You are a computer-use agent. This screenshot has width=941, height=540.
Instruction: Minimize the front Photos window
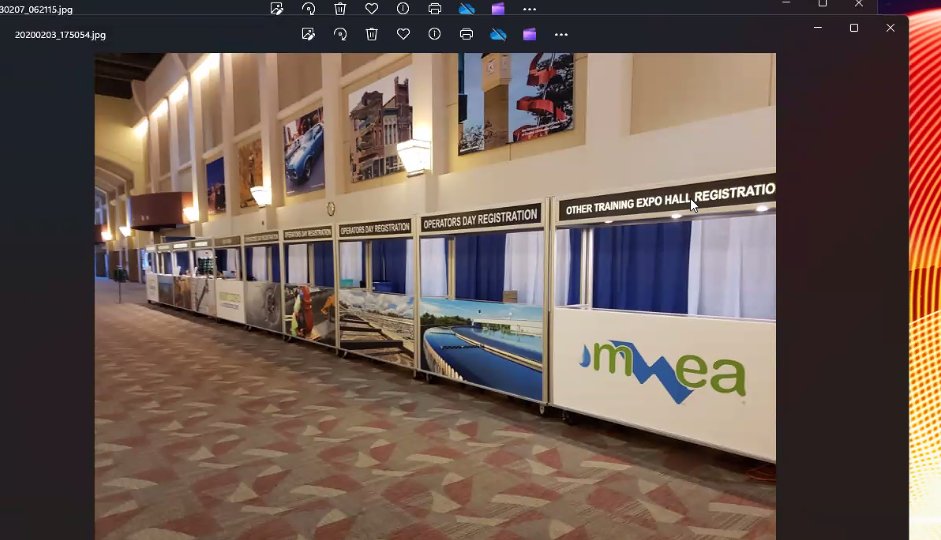click(817, 28)
